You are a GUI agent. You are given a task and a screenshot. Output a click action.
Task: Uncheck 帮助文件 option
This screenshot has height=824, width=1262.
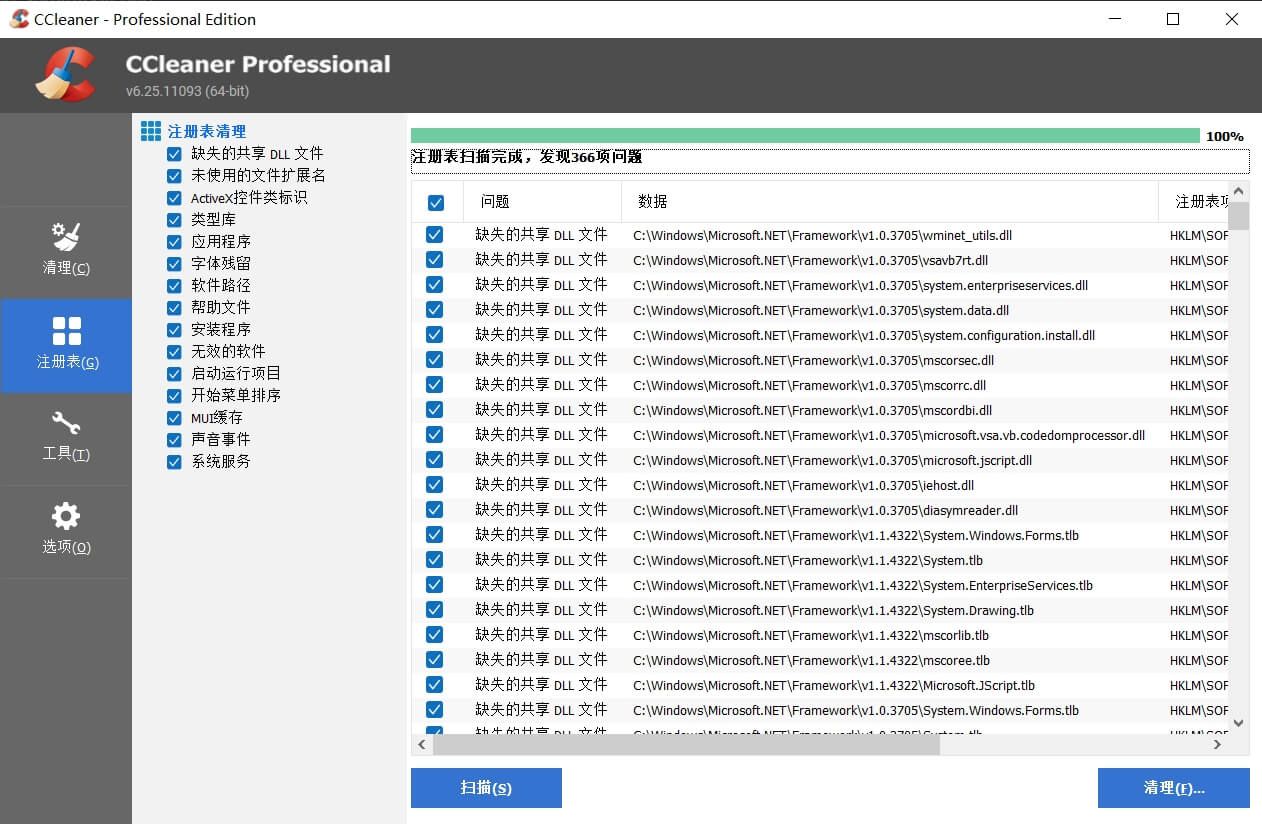point(174,308)
